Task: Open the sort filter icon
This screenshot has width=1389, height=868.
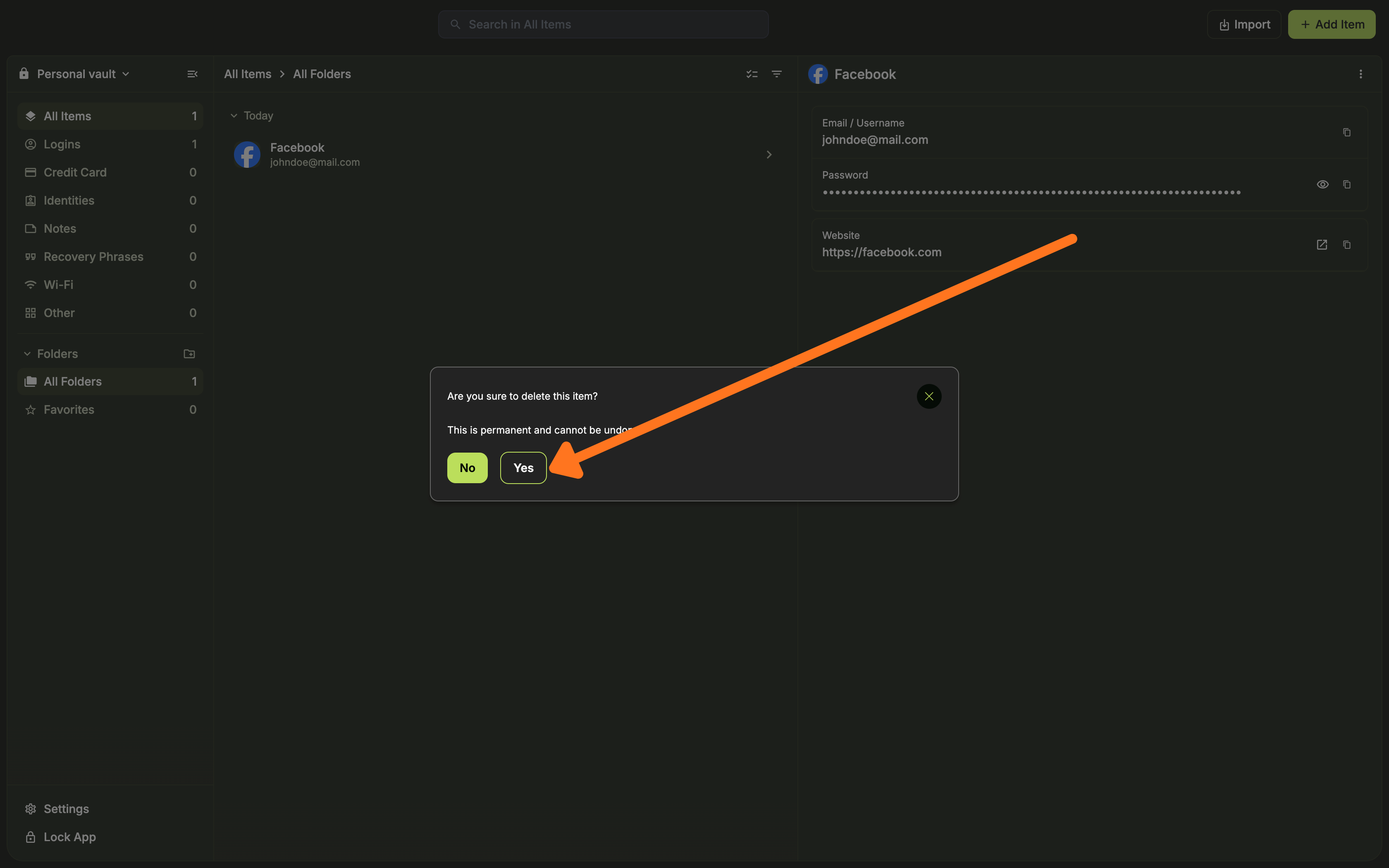Action: coord(777,74)
